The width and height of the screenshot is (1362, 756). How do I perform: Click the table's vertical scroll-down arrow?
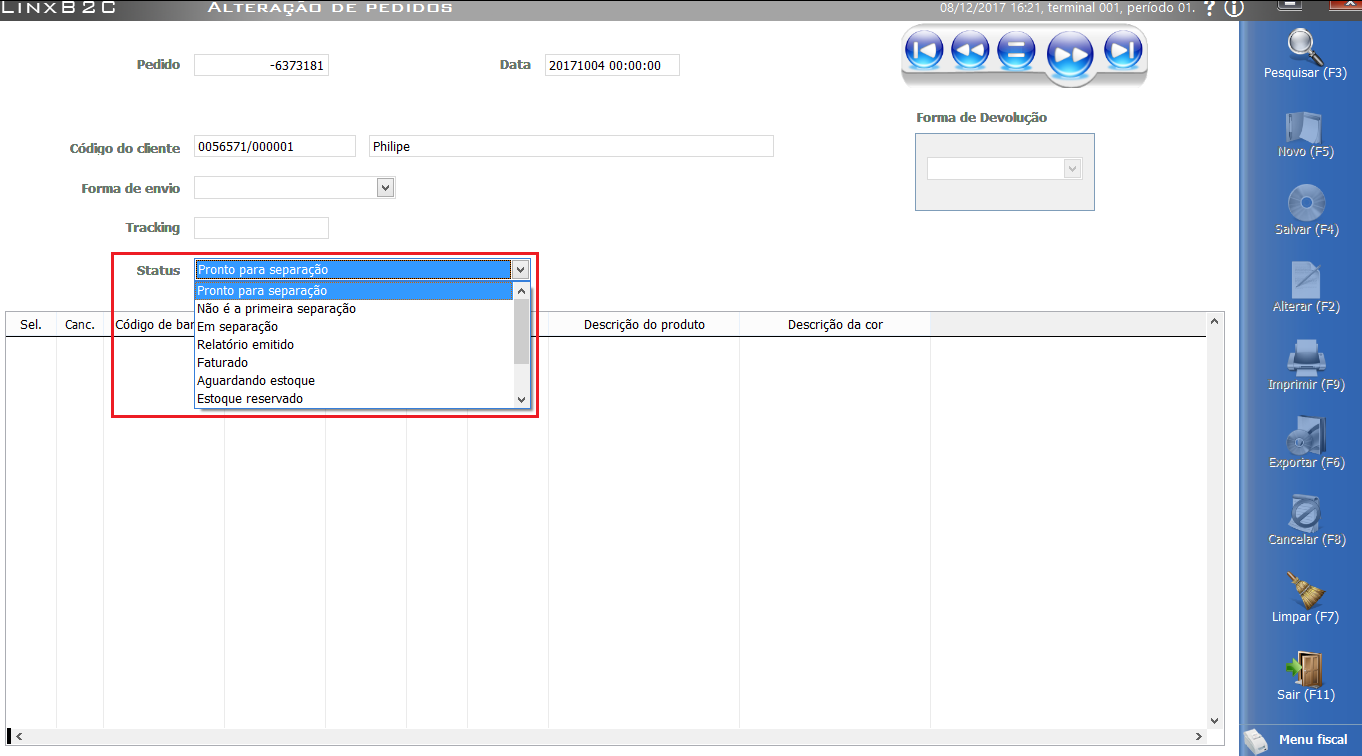[x=1216, y=720]
